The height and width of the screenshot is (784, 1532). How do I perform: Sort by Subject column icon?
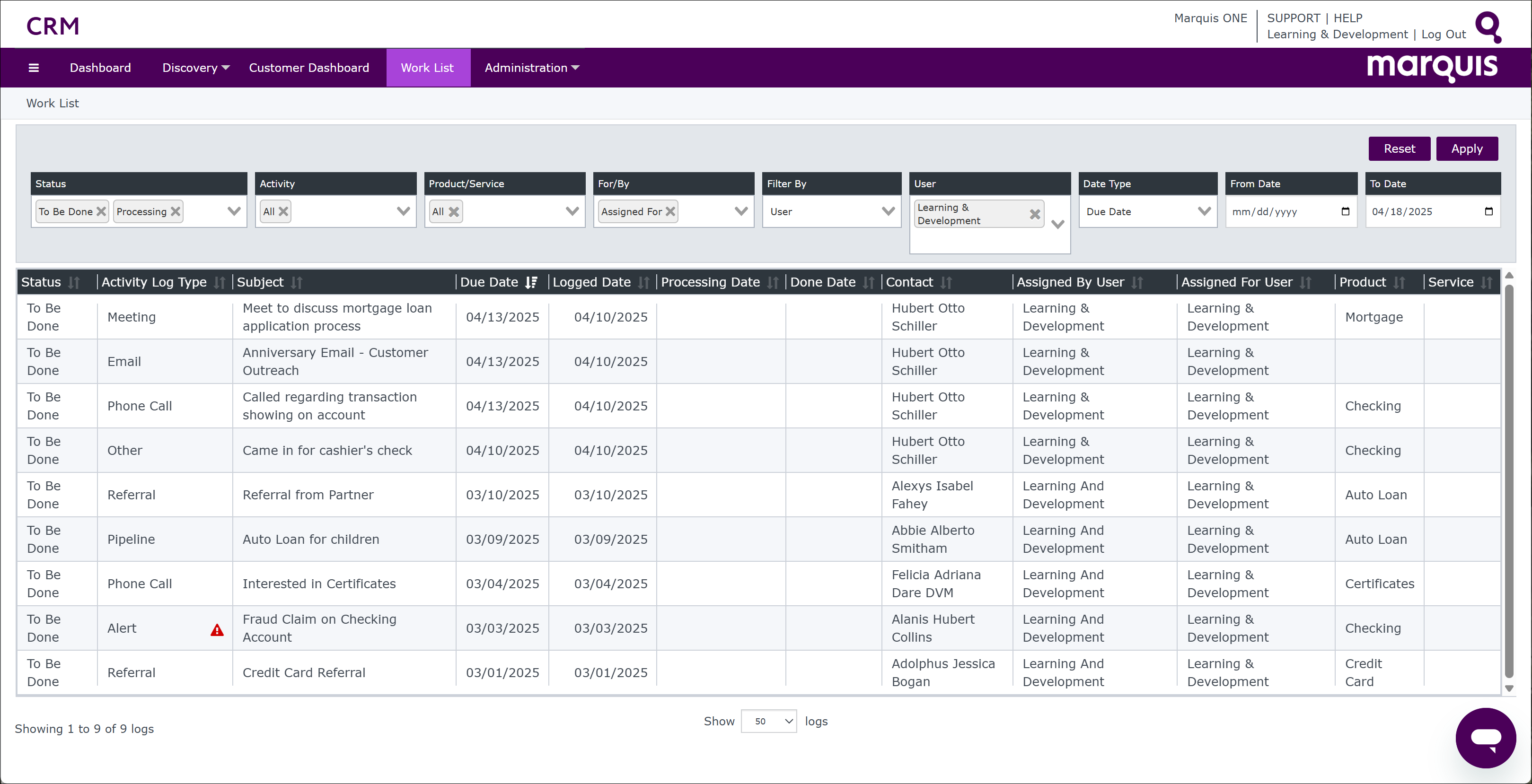[x=296, y=282]
